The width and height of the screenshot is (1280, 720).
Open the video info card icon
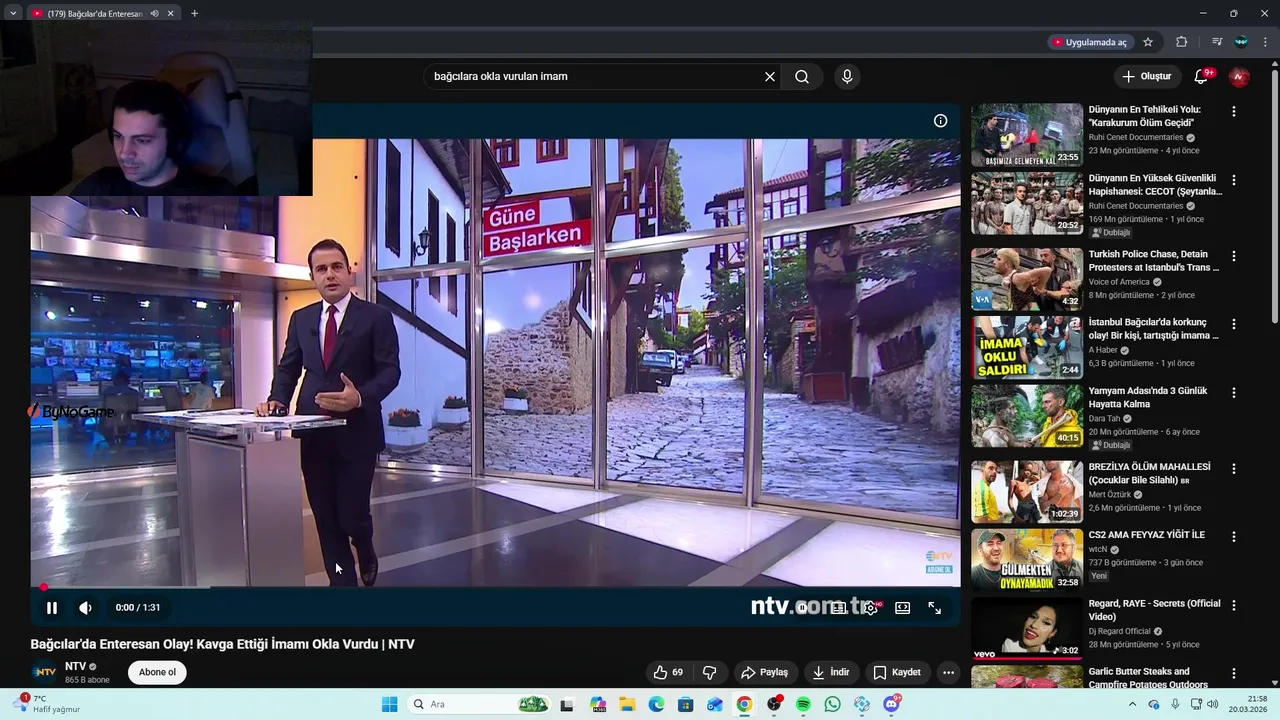[940, 121]
